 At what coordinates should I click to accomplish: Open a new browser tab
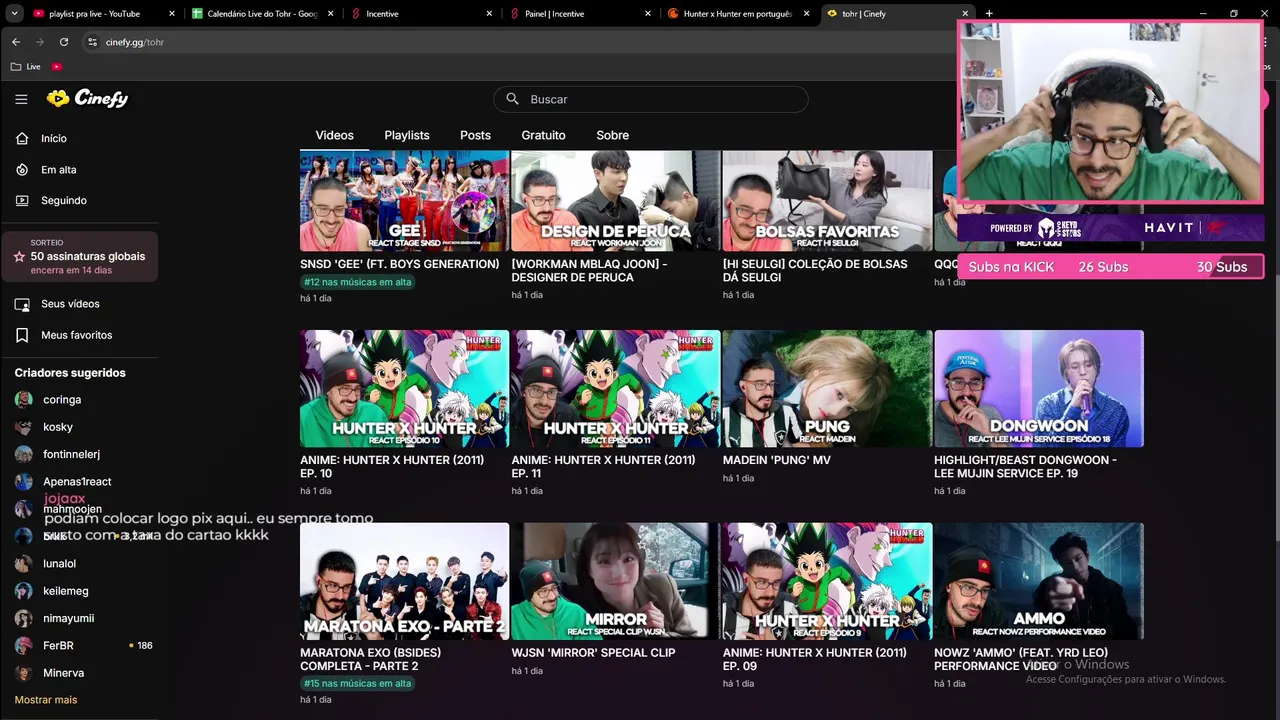point(989,14)
